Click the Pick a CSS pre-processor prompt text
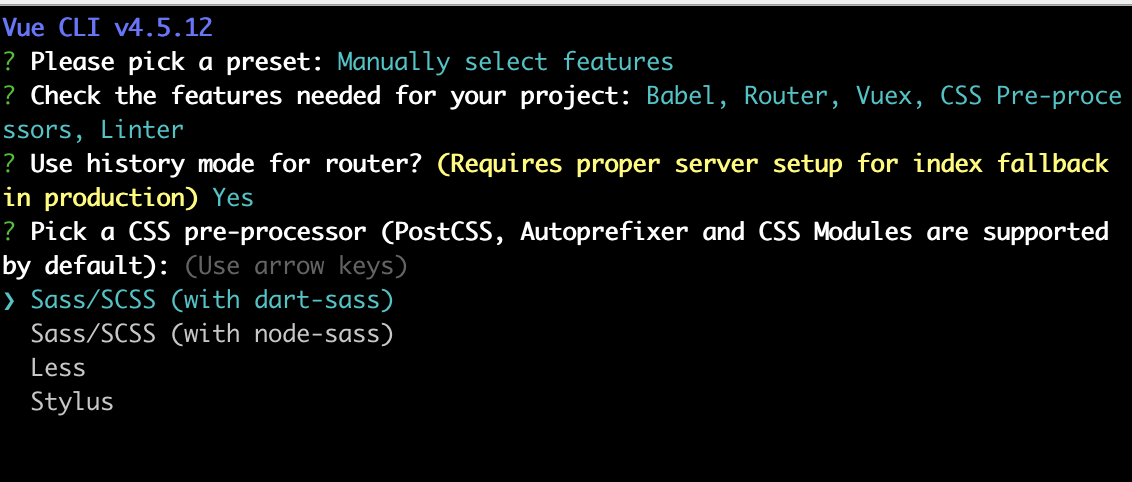Screen dimensions: 1132x482 coord(556,249)
